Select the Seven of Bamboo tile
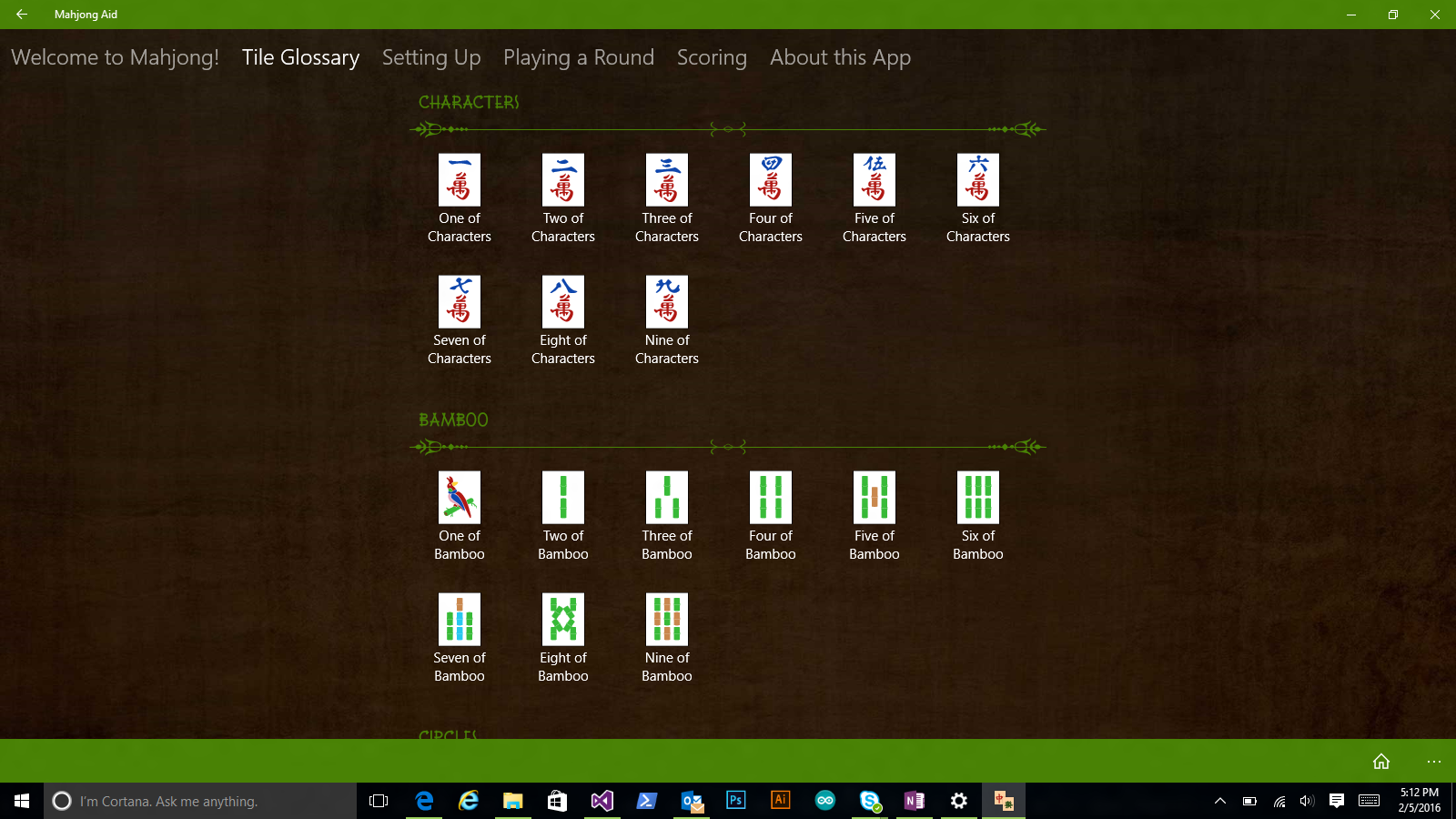The width and height of the screenshot is (1456, 819). click(x=460, y=619)
